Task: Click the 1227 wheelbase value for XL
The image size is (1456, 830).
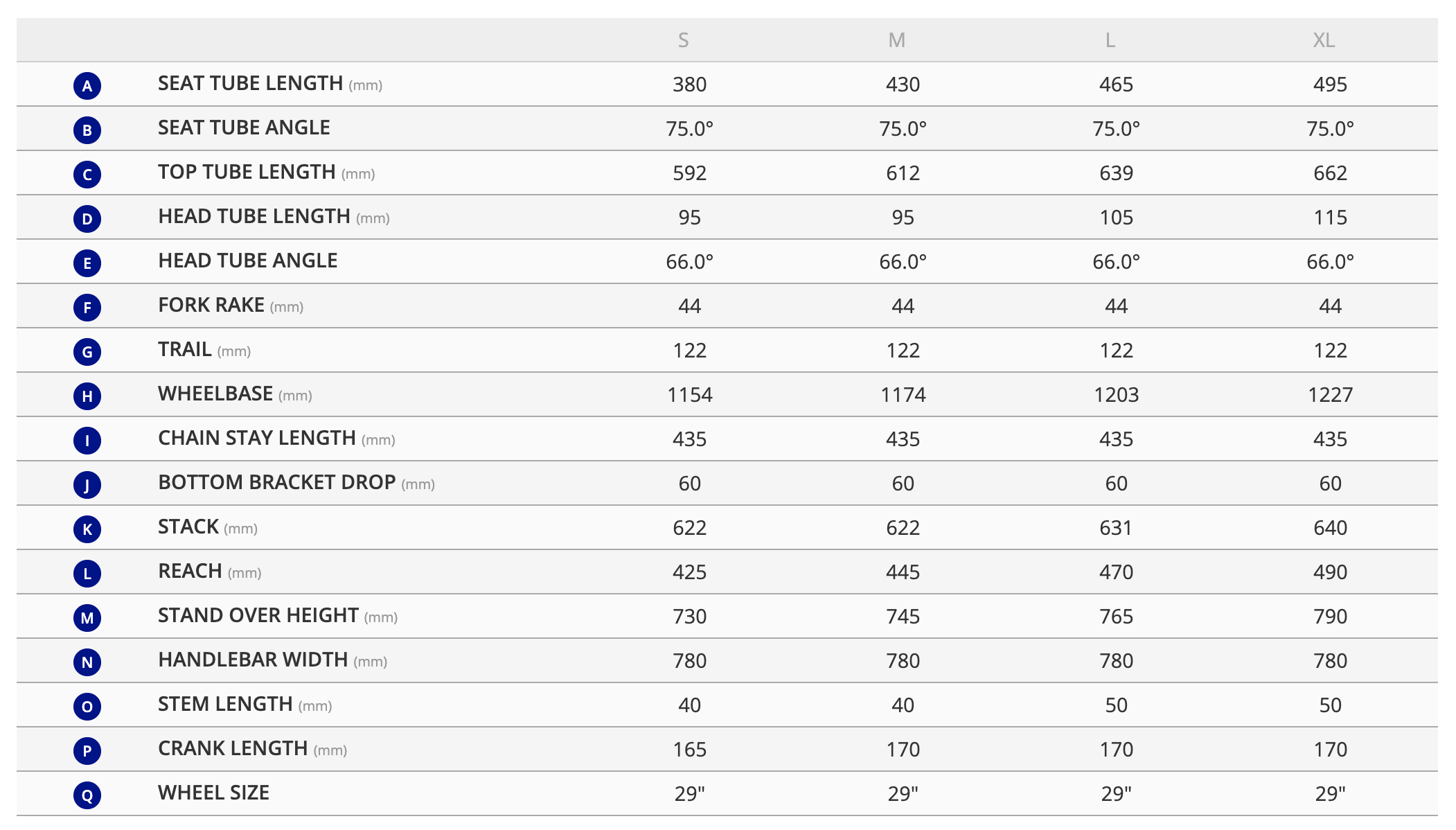Action: 1330,395
